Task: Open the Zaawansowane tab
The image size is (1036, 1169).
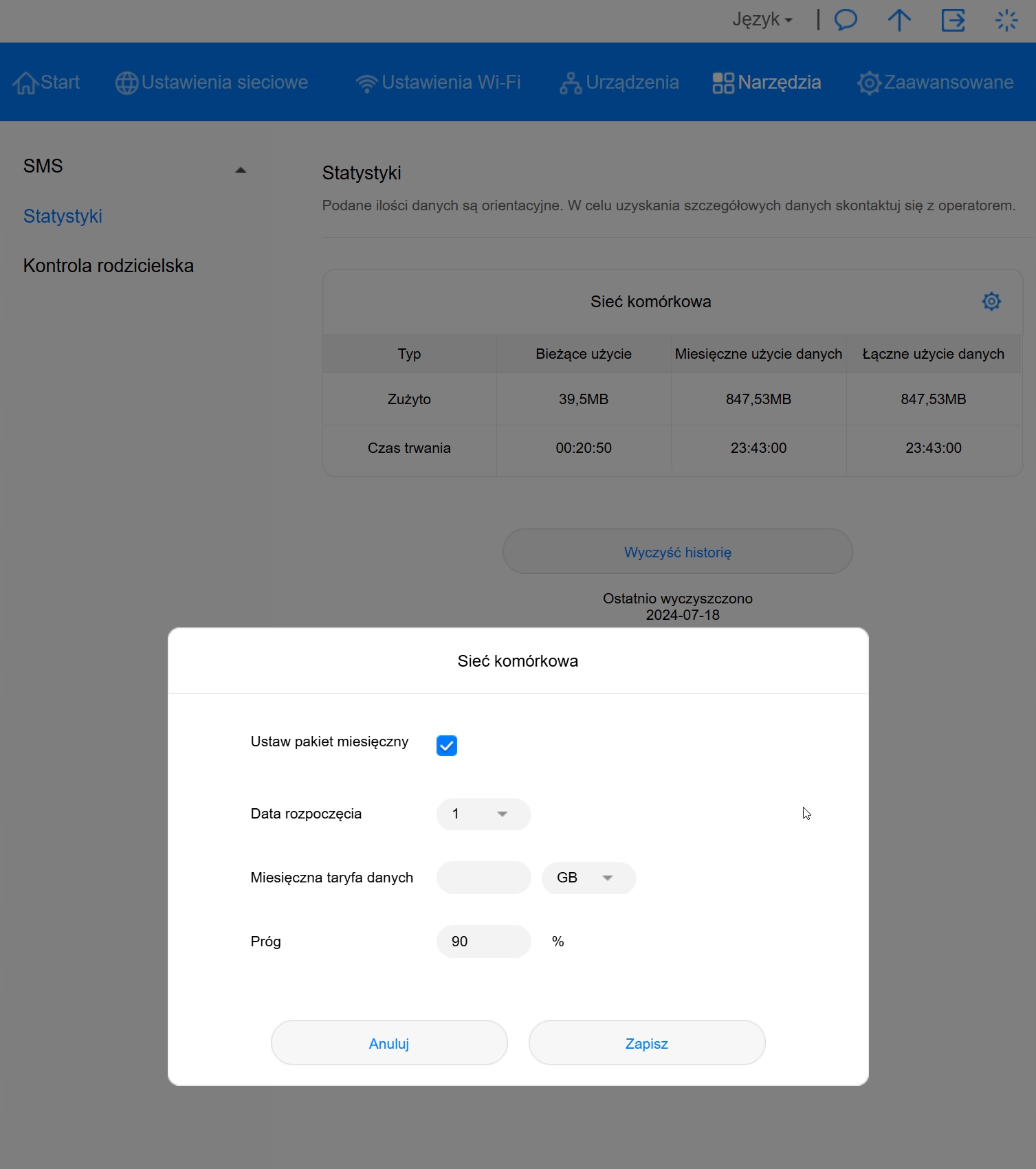Action: [x=936, y=82]
